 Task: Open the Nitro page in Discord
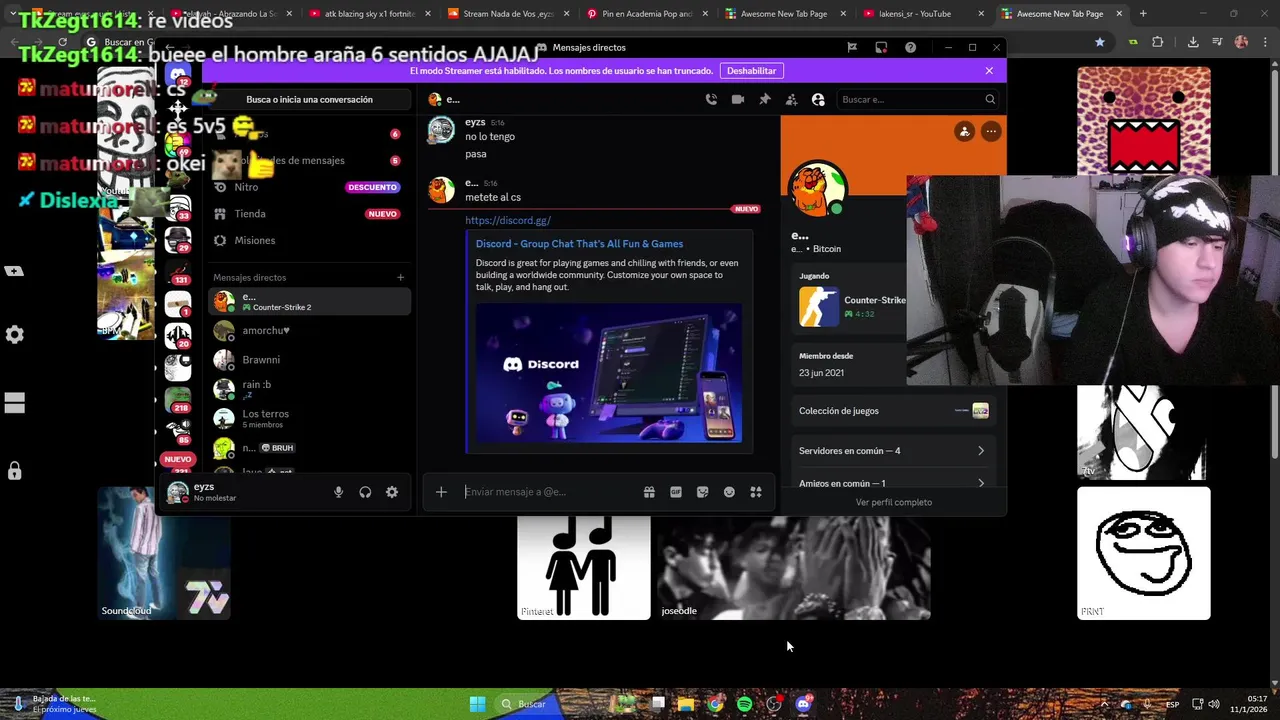point(308,187)
